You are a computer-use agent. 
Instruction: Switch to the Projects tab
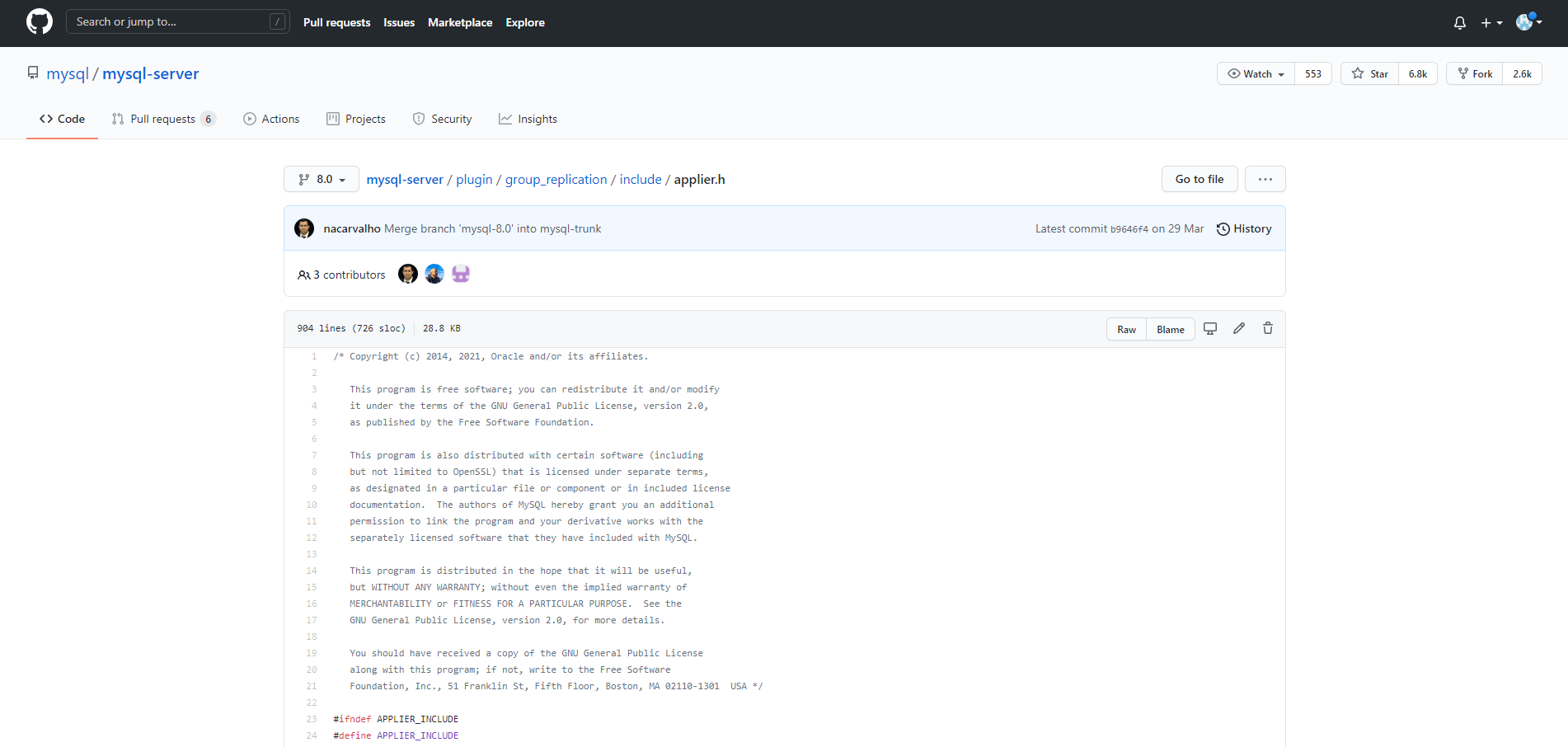[356, 119]
